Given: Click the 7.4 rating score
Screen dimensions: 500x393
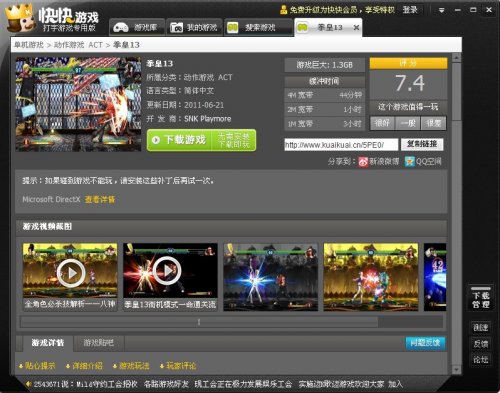Looking at the screenshot, I should click(x=409, y=83).
